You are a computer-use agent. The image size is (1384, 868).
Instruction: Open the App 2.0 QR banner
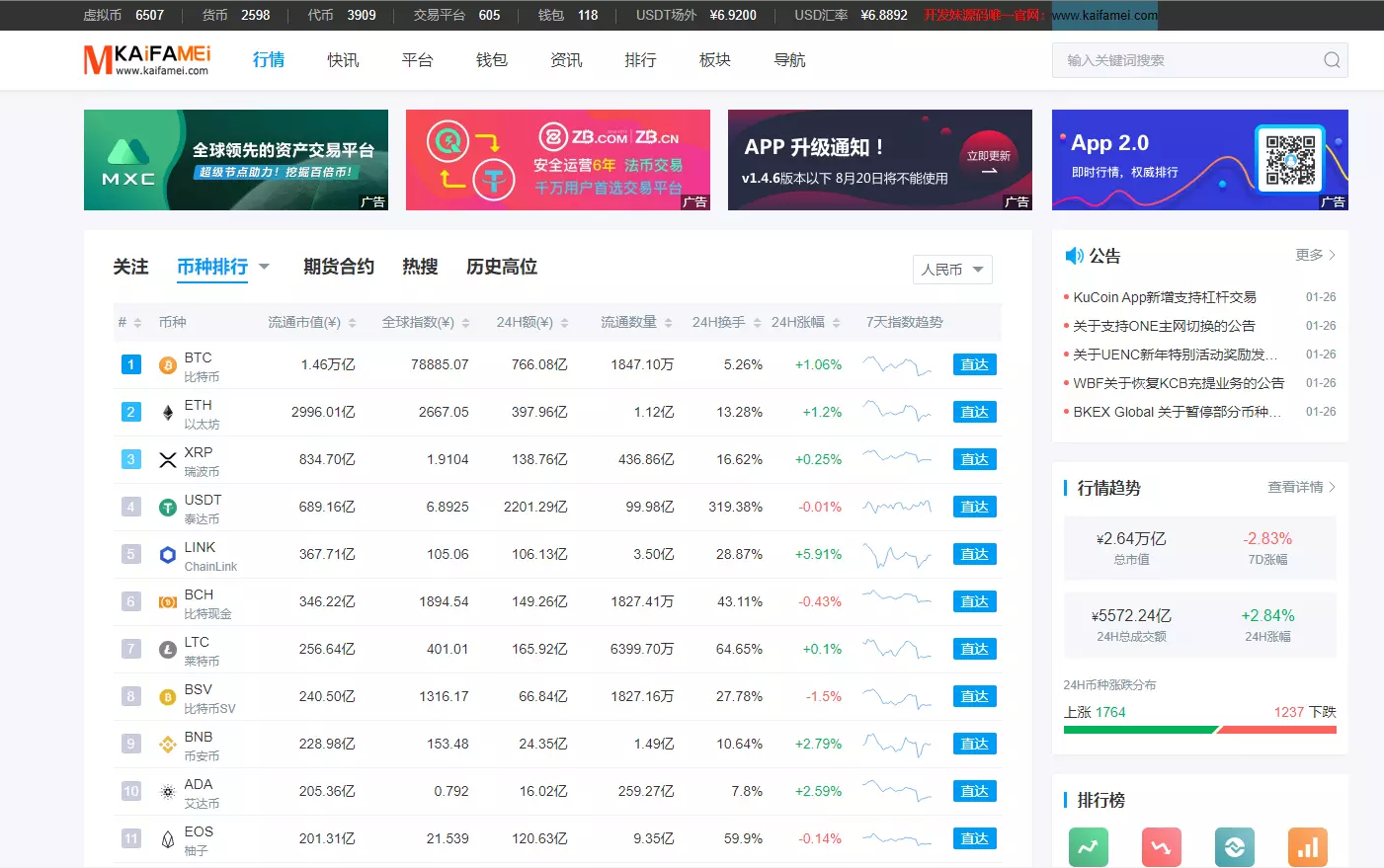1200,160
